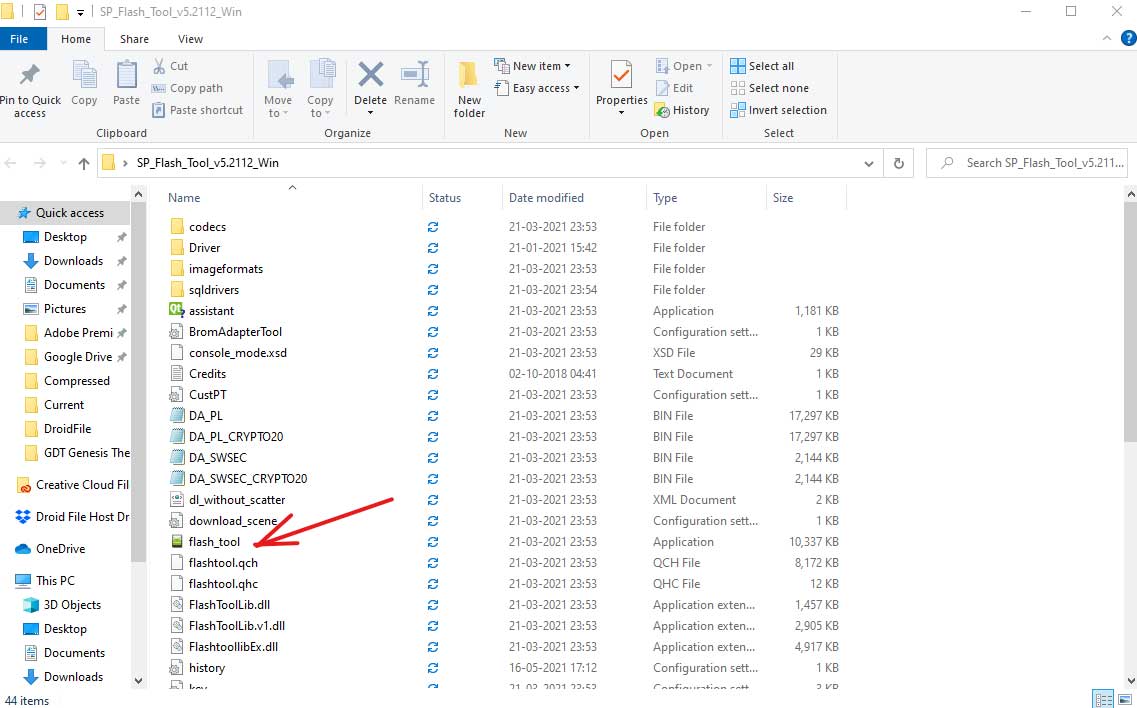Click the navigation pane down scroll arrow
The image size is (1137, 708).
(x=138, y=680)
